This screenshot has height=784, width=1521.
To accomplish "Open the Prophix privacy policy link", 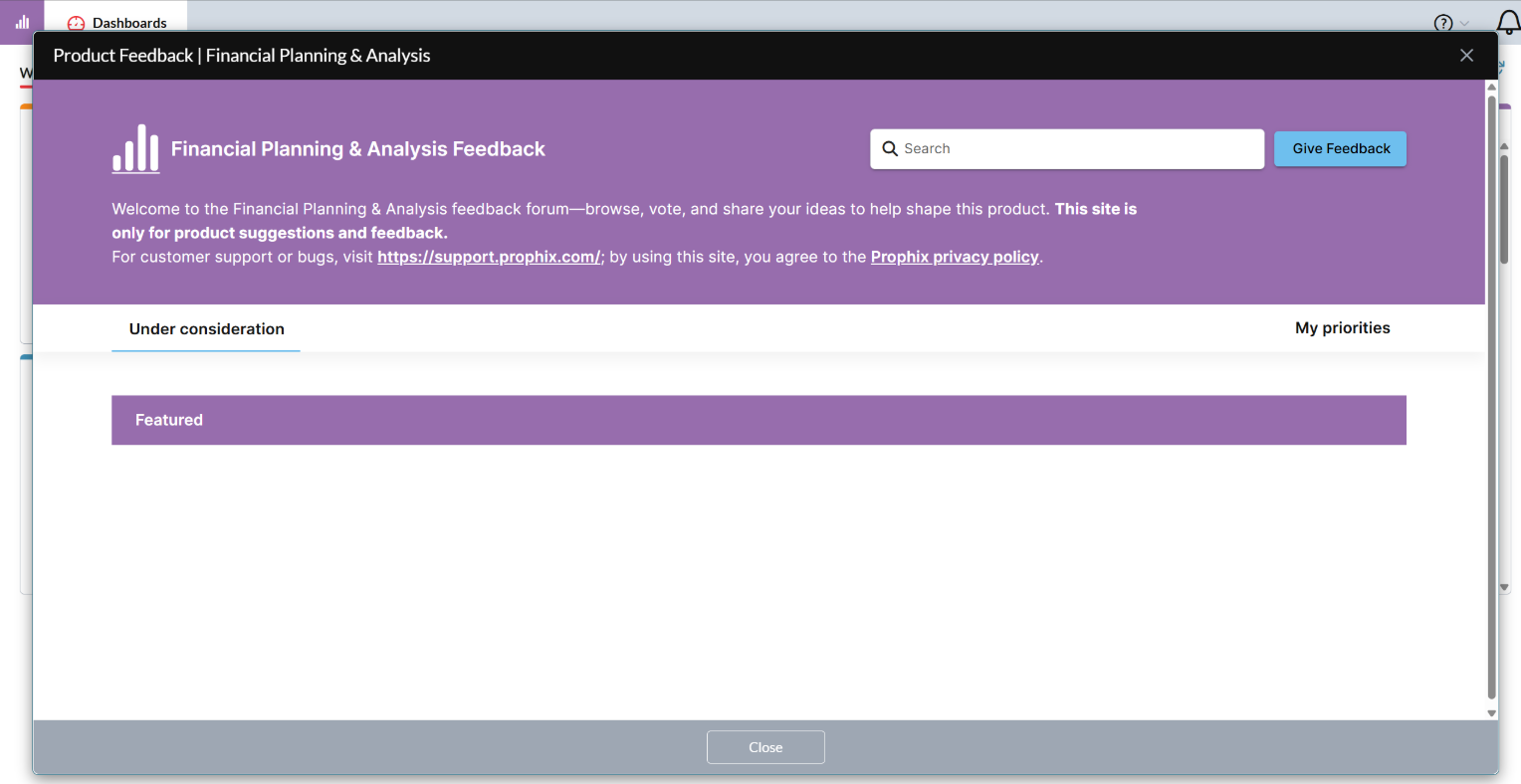I will pyautogui.click(x=955, y=257).
